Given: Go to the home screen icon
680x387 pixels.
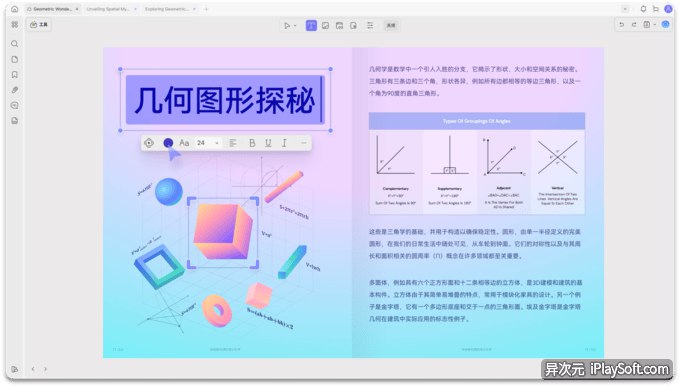Looking at the screenshot, I should pyautogui.click(x=14, y=9).
